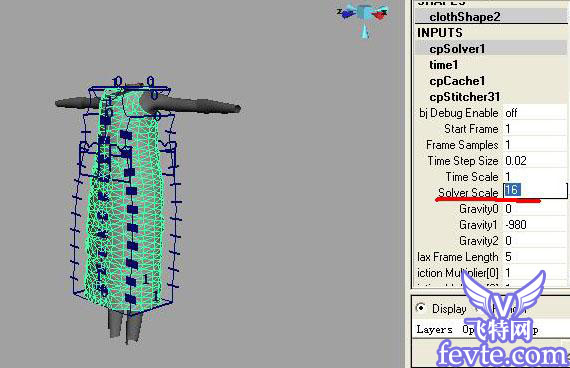Select the Gravity0 attribute label

(x=478, y=209)
